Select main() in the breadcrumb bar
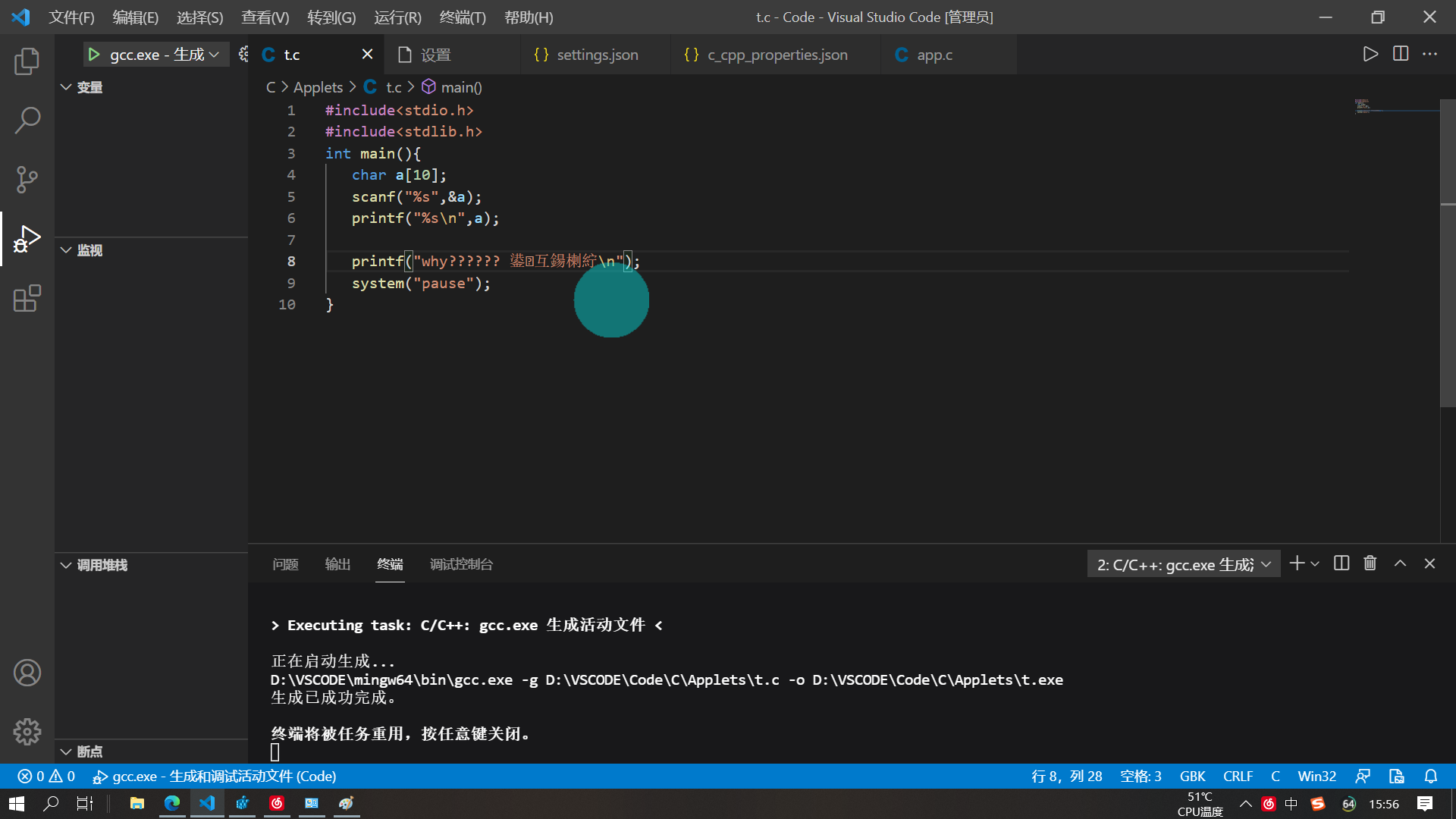The width and height of the screenshot is (1456, 819). coord(460,86)
